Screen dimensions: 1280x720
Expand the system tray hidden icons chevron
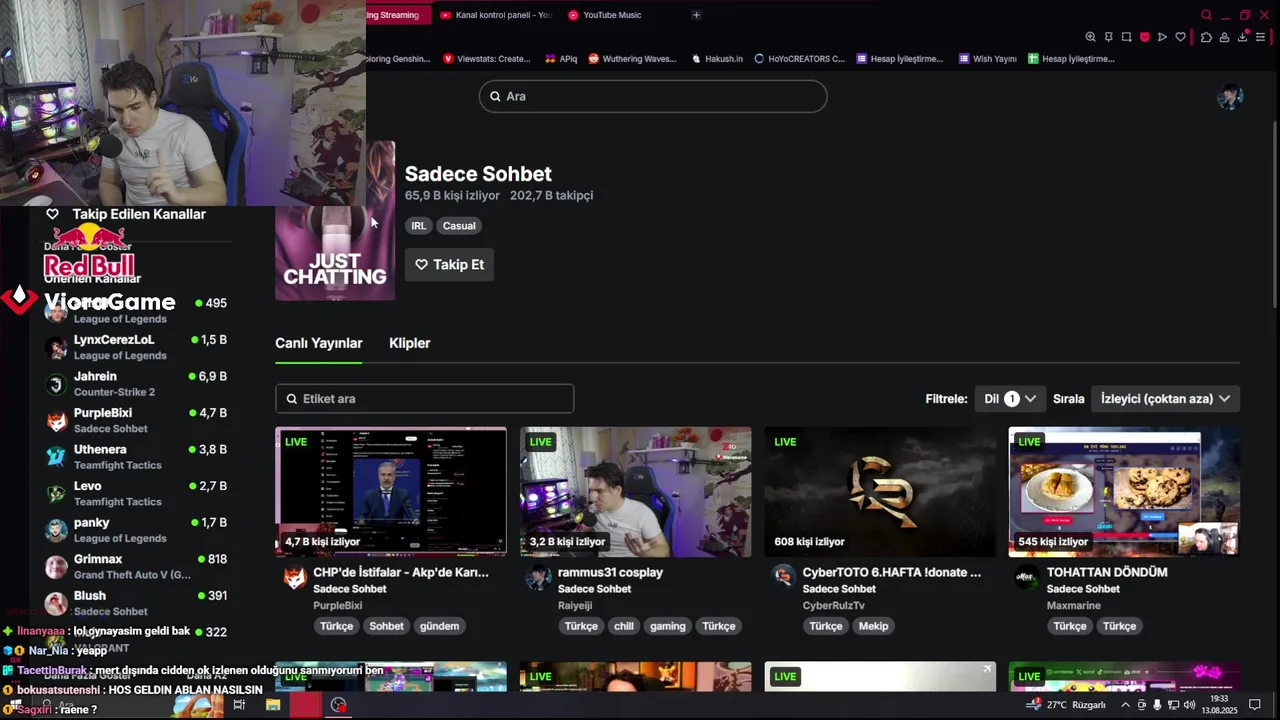click(x=1125, y=705)
